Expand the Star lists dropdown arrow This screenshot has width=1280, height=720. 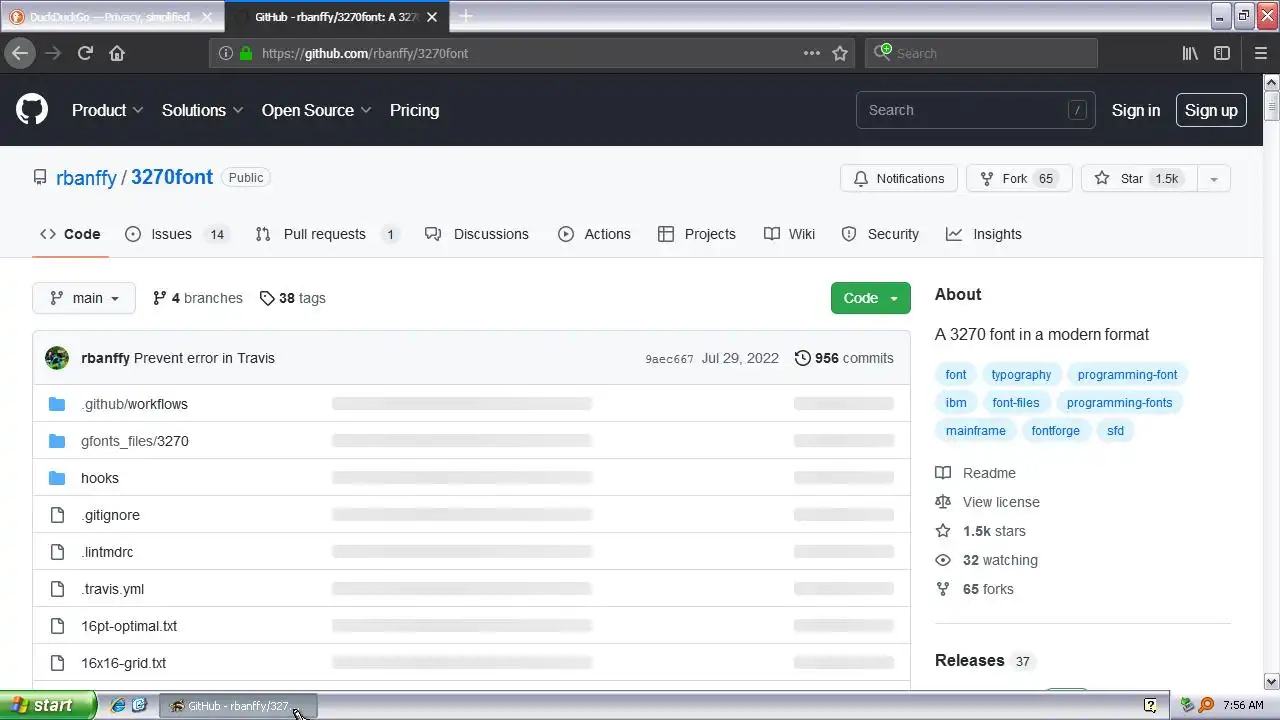(1214, 178)
